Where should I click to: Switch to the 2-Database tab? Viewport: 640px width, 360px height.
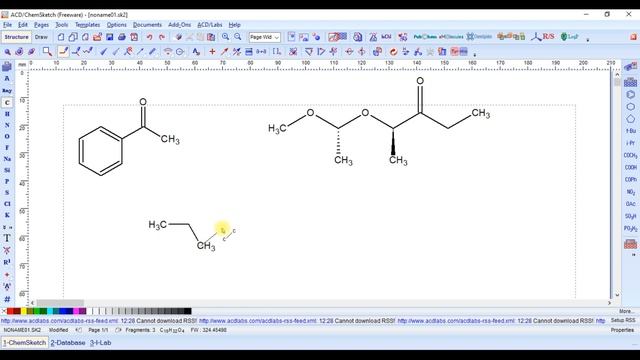point(68,343)
